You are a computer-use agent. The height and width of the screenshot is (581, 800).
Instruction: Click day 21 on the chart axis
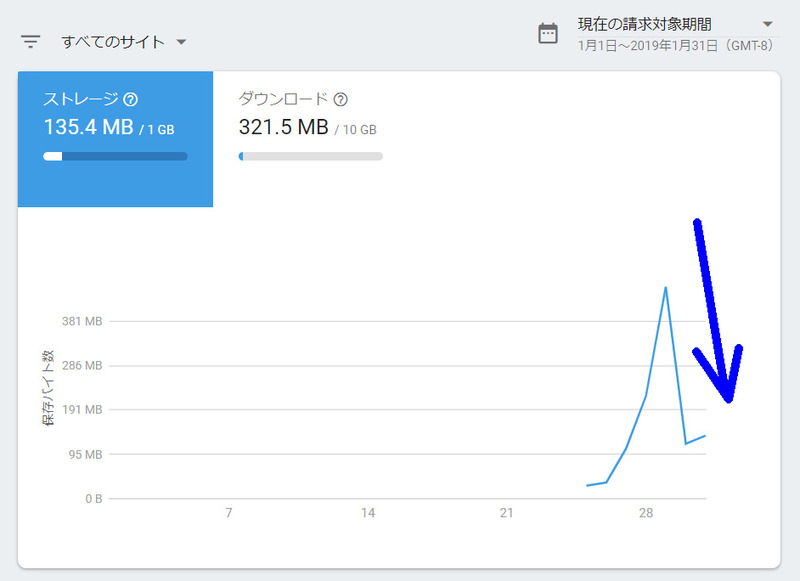[507, 513]
